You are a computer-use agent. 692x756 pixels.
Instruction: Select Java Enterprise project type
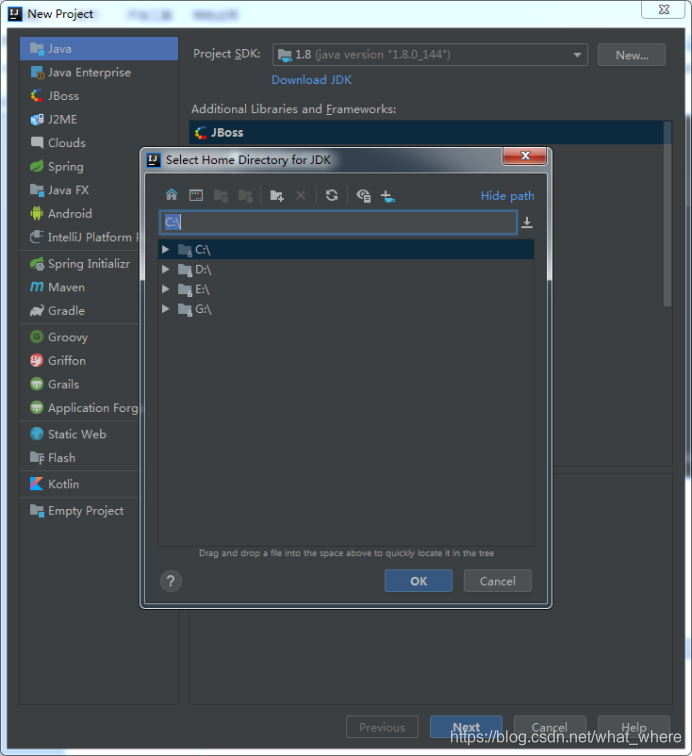pyautogui.click(x=99, y=72)
